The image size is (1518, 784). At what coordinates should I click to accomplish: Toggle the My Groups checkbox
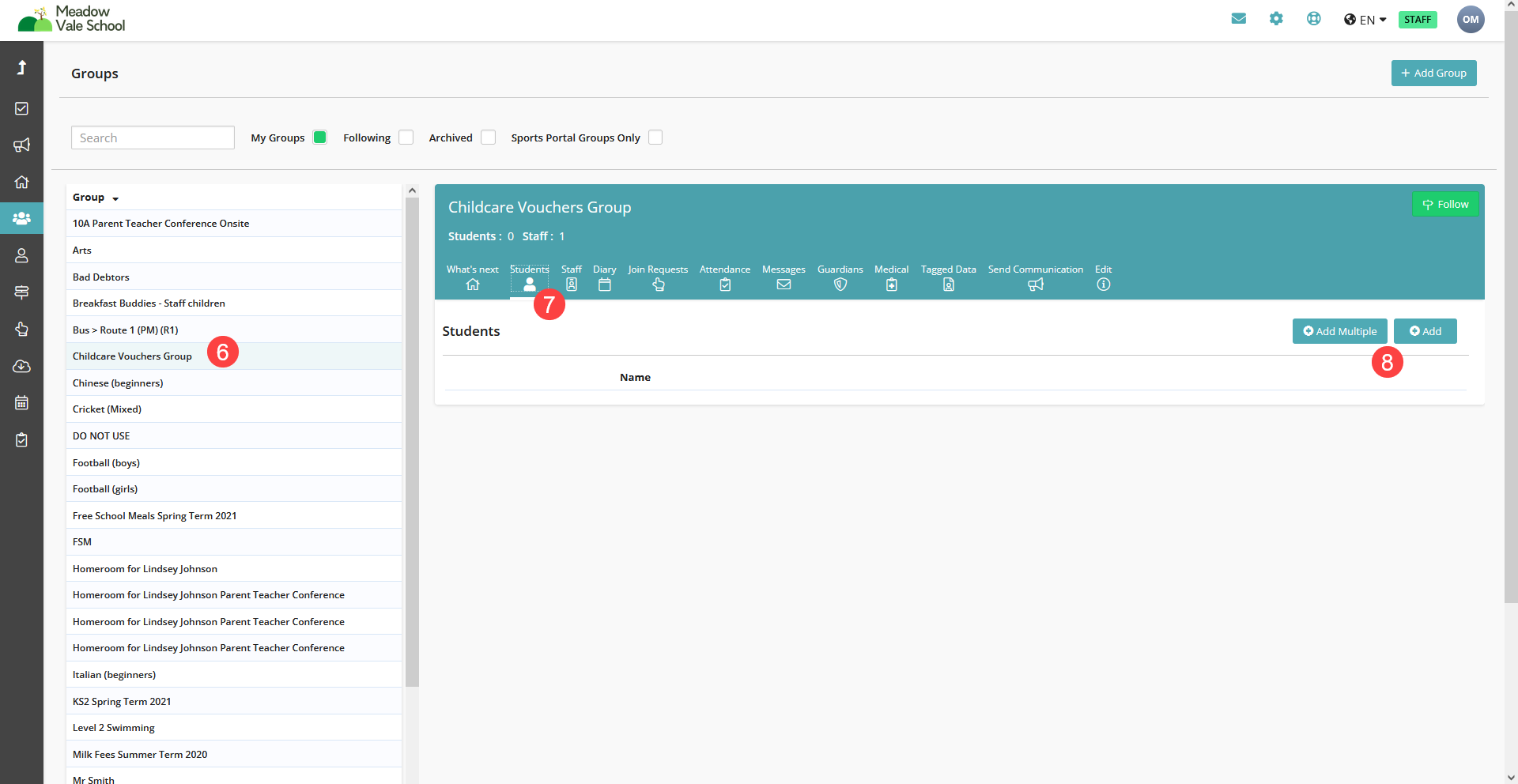point(319,138)
